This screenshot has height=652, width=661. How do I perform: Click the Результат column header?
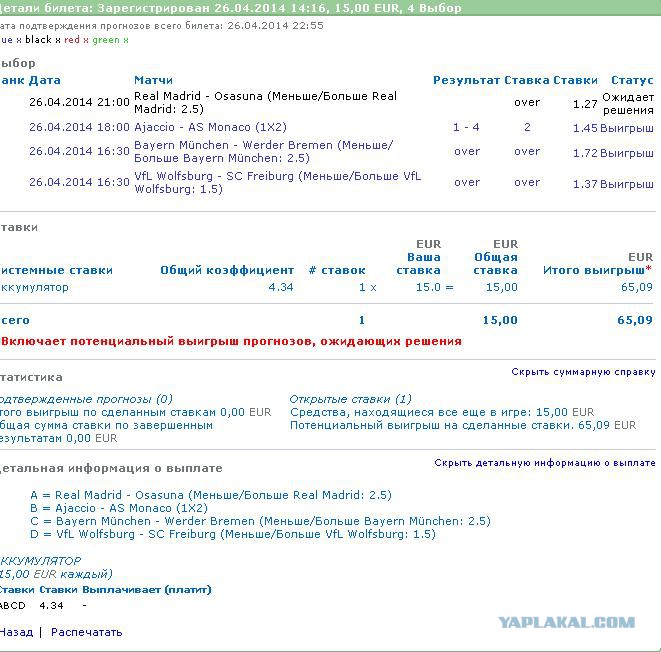point(466,80)
